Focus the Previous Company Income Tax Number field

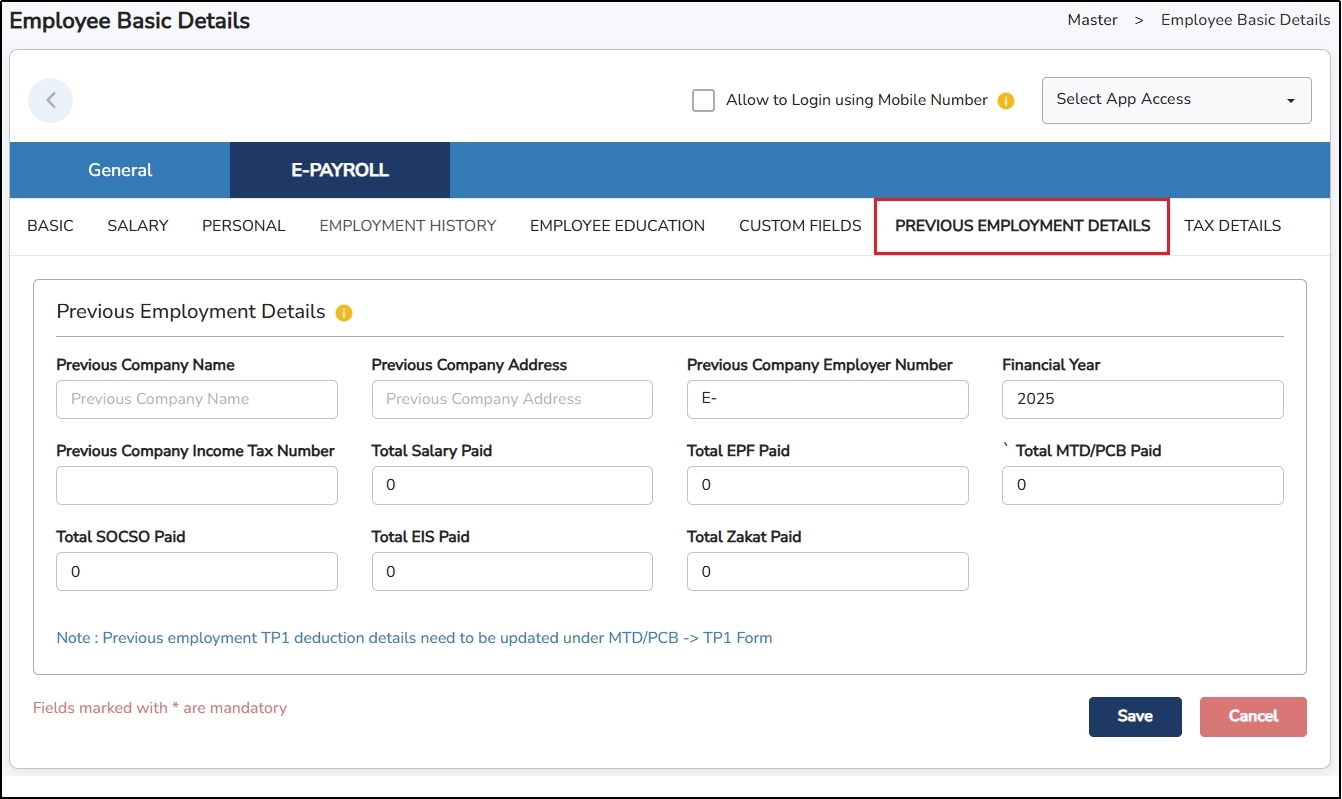click(197, 485)
